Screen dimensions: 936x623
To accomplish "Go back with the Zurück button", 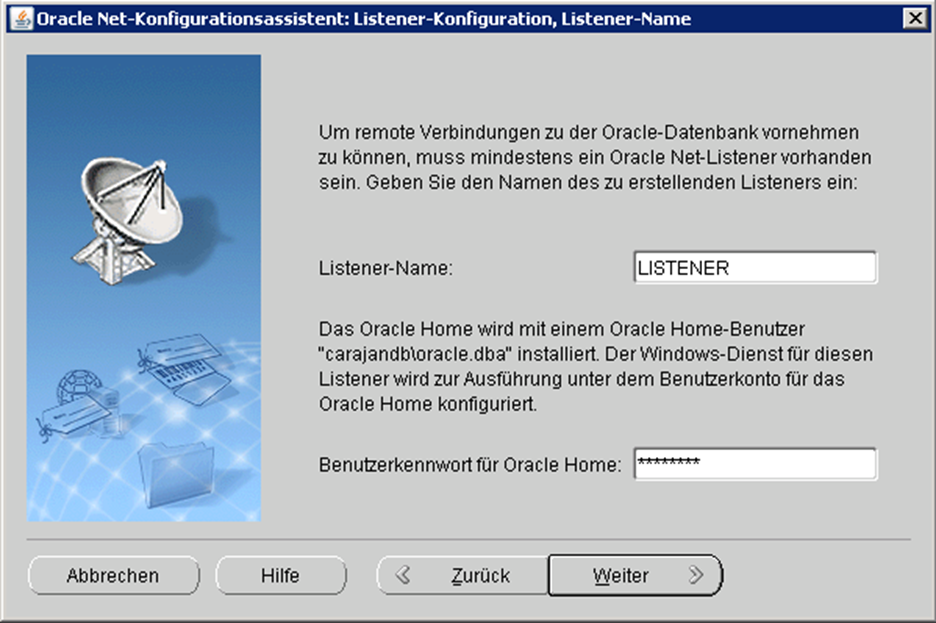I will pos(463,575).
